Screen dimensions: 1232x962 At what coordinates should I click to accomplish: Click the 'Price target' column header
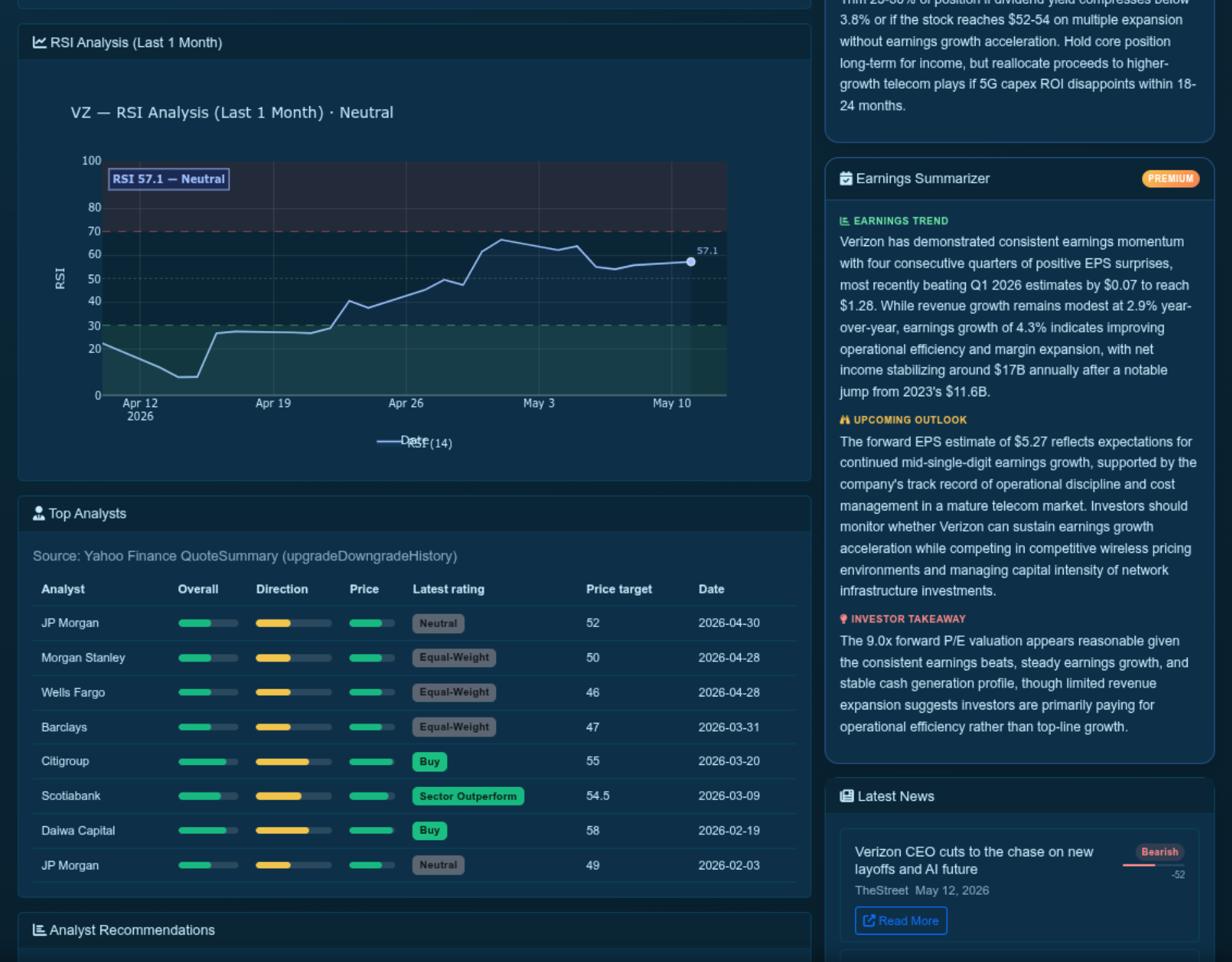tap(619, 589)
